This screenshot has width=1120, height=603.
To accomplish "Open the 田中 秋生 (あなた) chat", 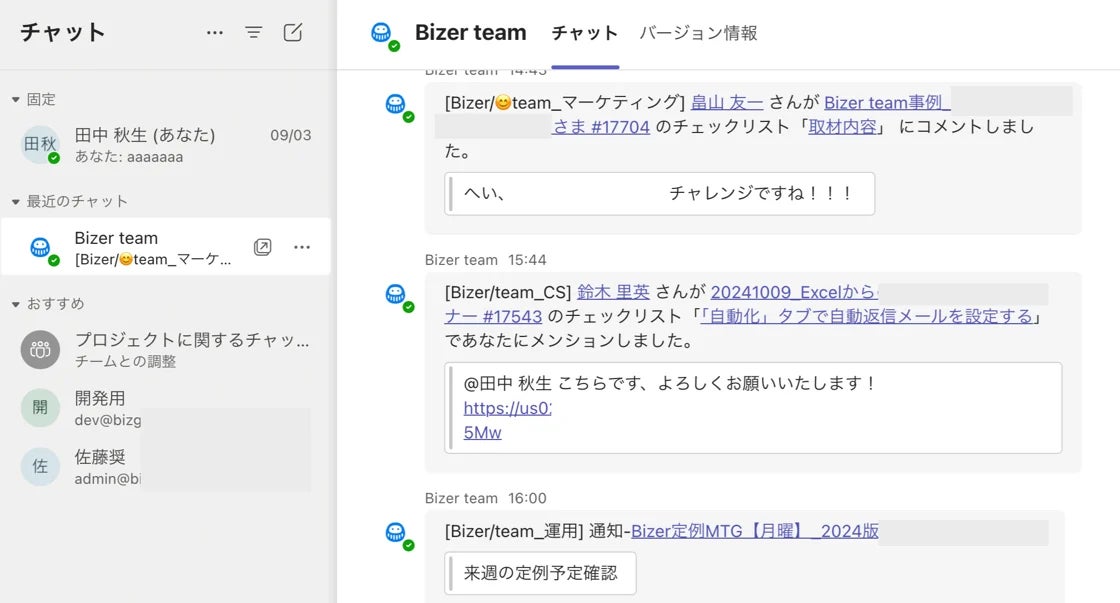I will tap(166, 144).
